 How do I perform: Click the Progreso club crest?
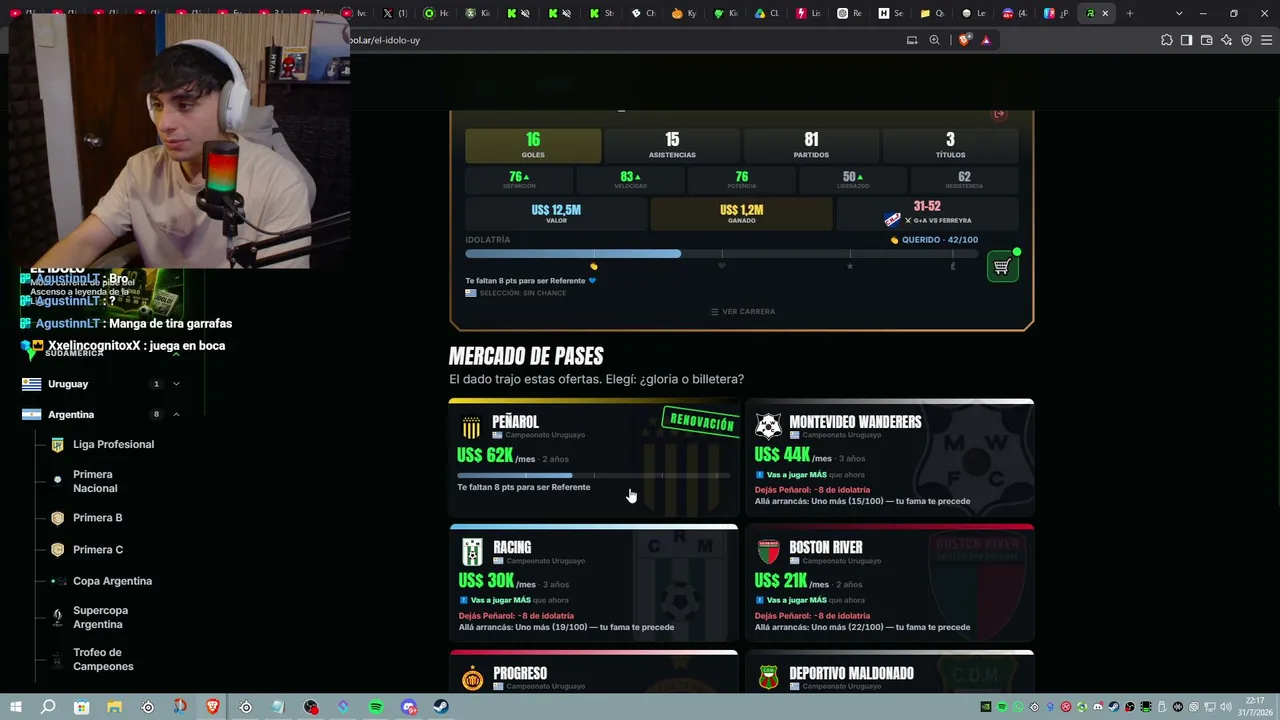pos(472,679)
